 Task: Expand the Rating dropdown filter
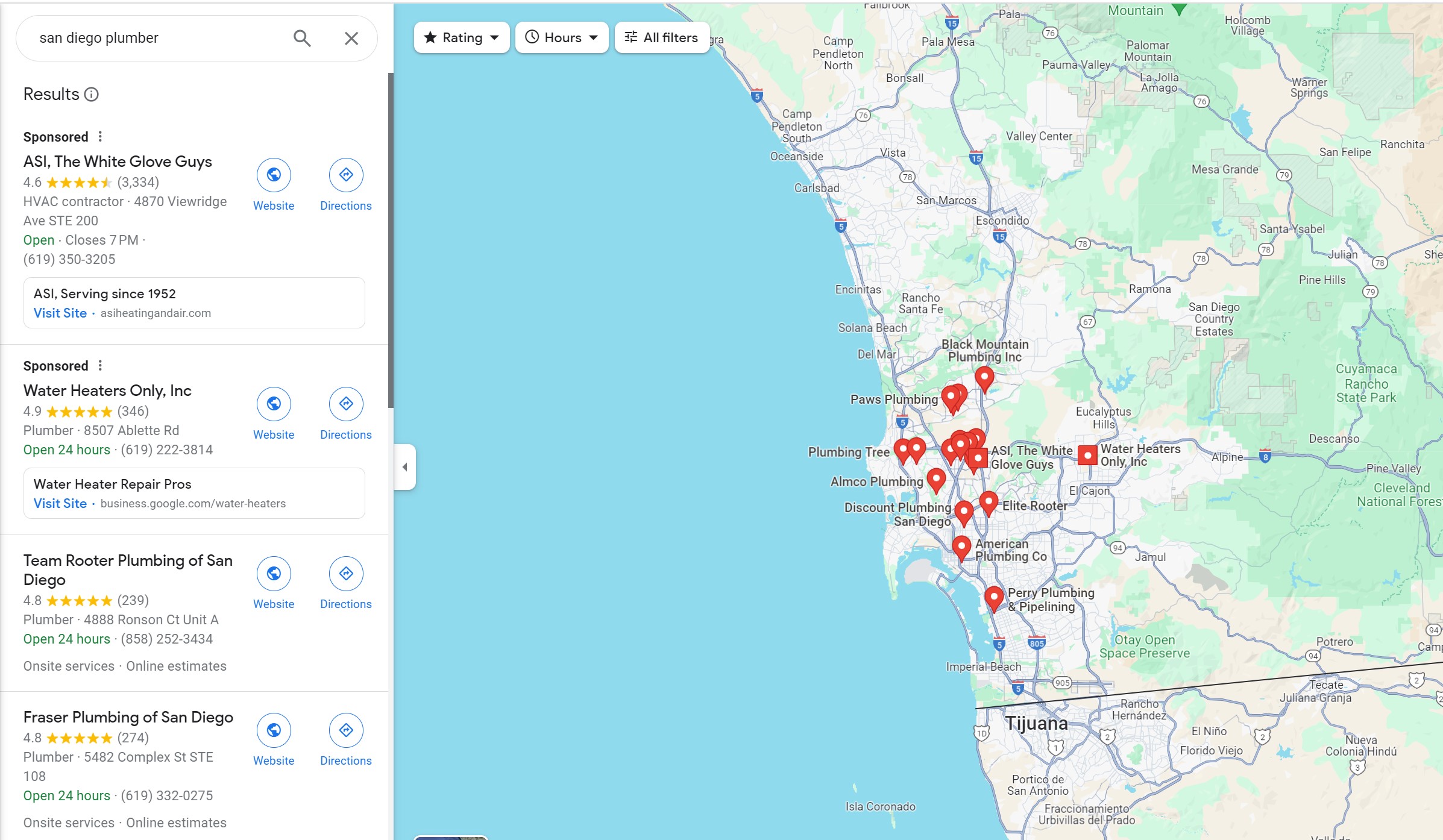[x=460, y=37]
